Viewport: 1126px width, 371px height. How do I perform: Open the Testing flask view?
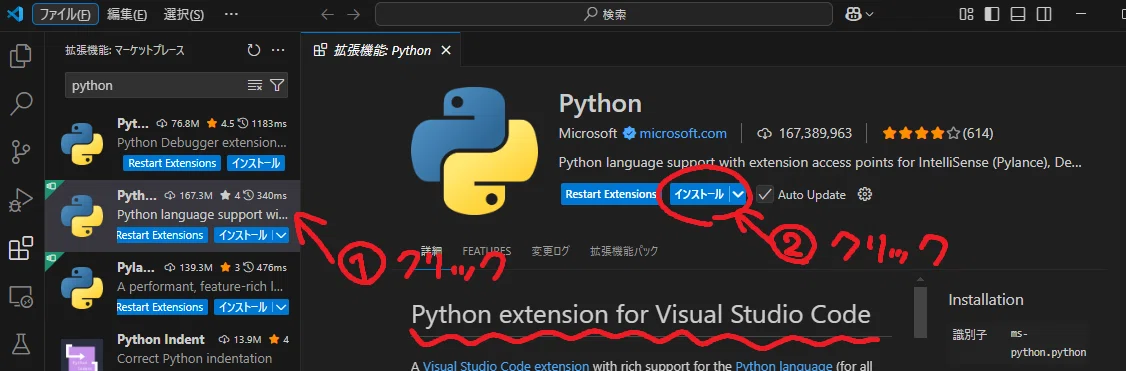point(20,344)
